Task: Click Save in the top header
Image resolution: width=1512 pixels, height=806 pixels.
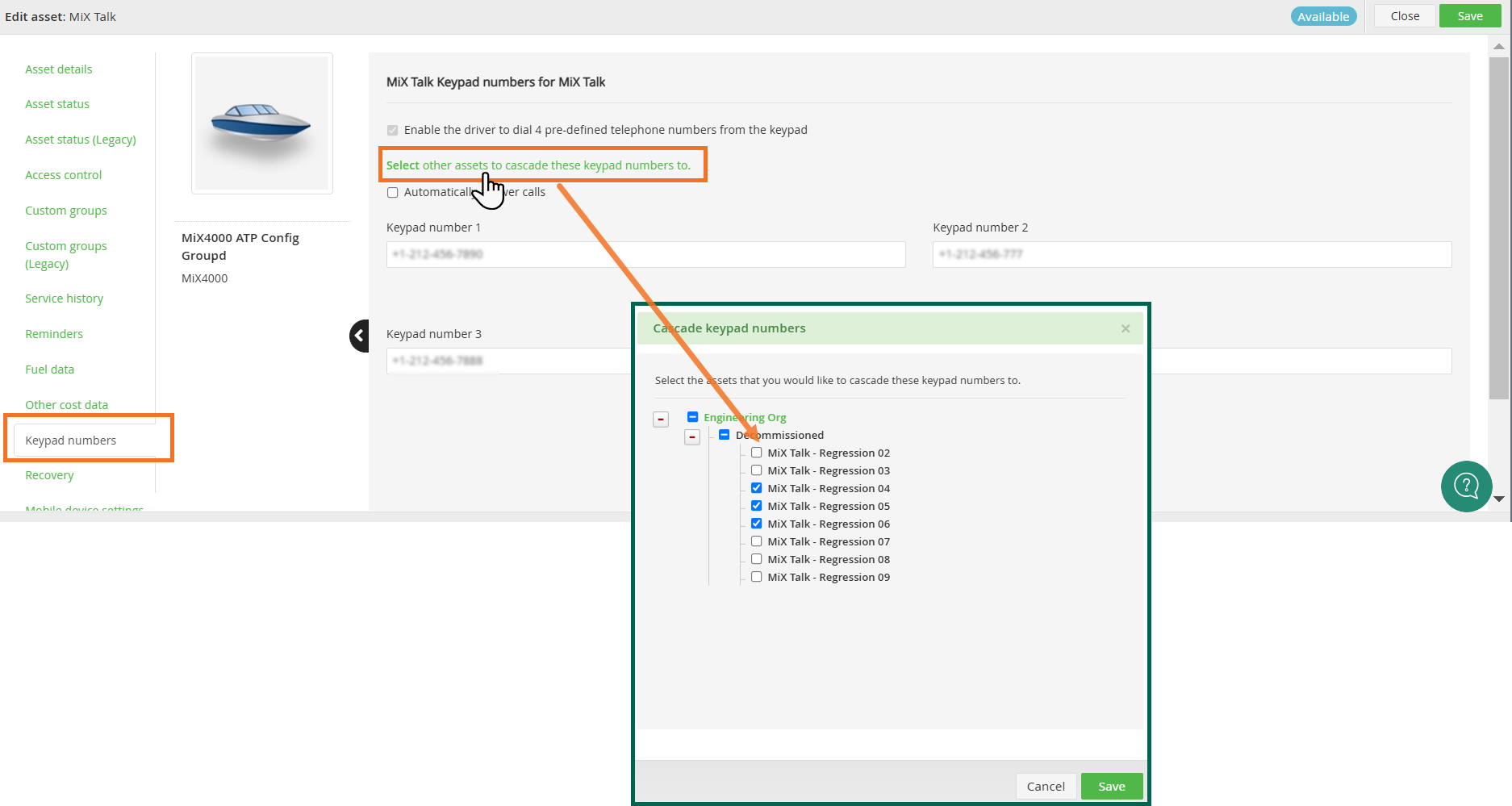Action: point(1470,16)
